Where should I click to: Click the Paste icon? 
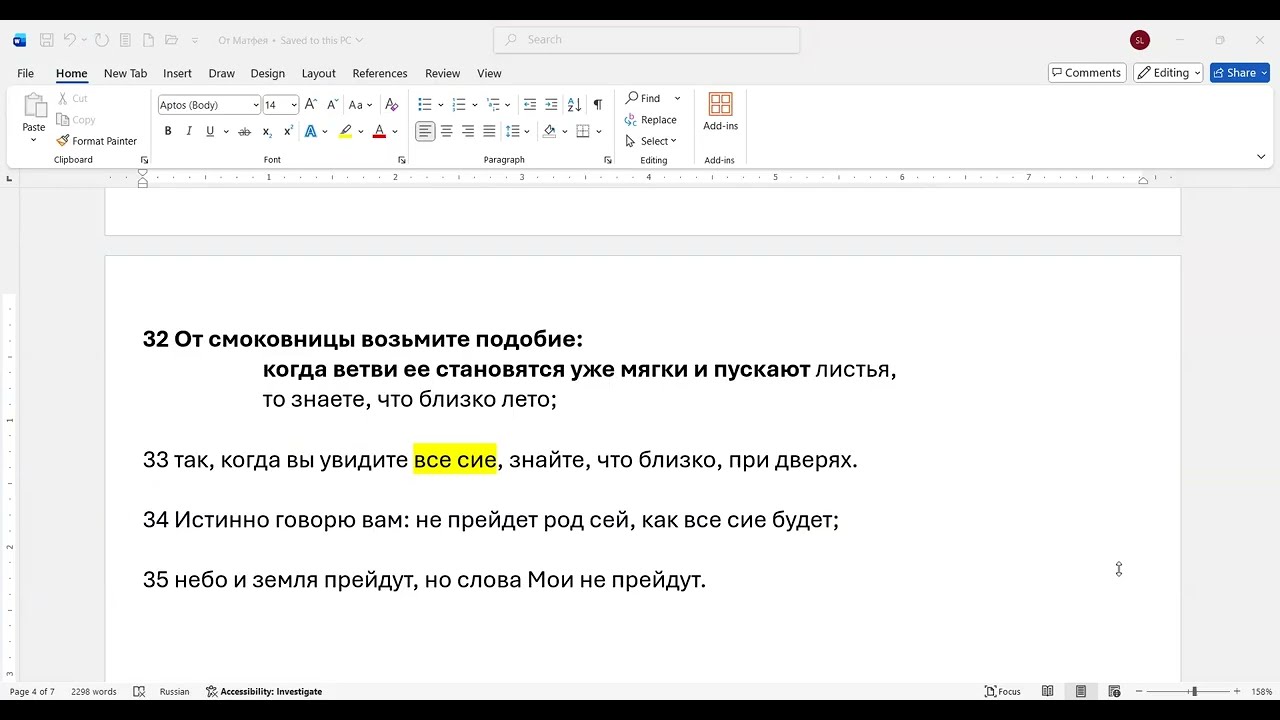tap(34, 105)
